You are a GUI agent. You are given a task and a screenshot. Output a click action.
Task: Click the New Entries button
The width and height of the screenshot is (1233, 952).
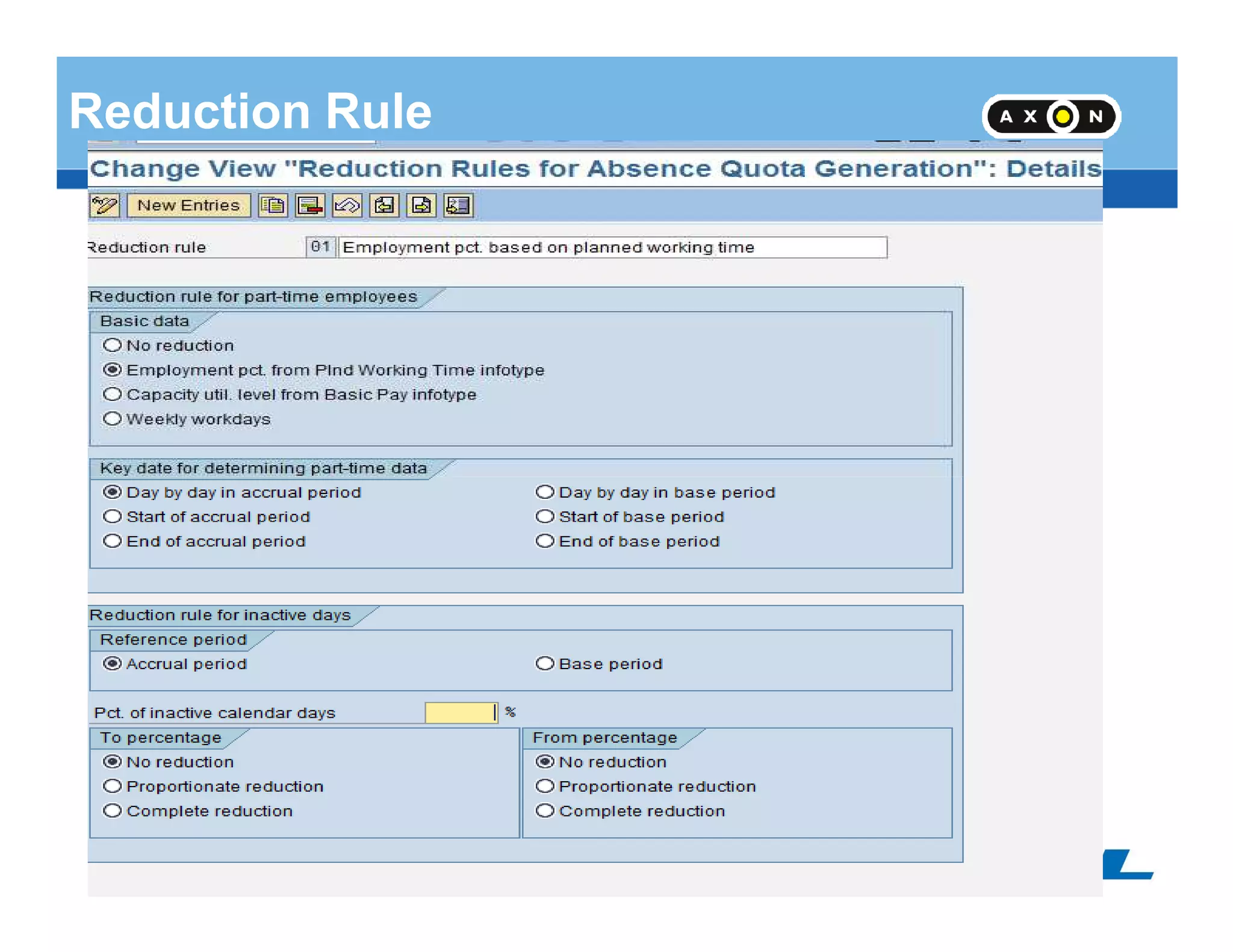(x=188, y=205)
